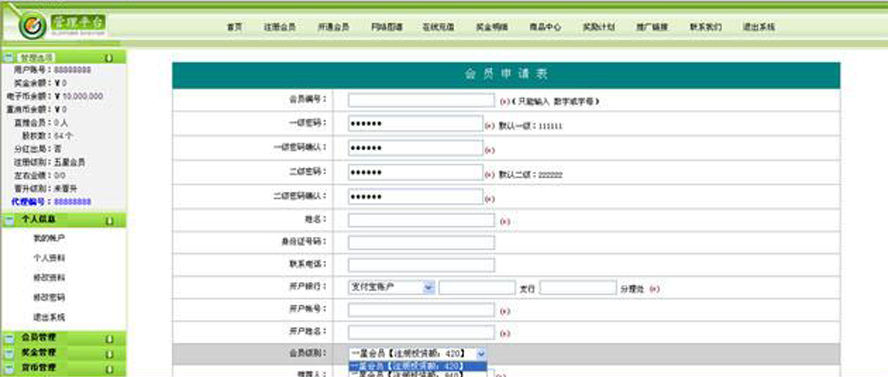
Task: Open 在线充值 in the top navigation
Action: [x=438, y=27]
